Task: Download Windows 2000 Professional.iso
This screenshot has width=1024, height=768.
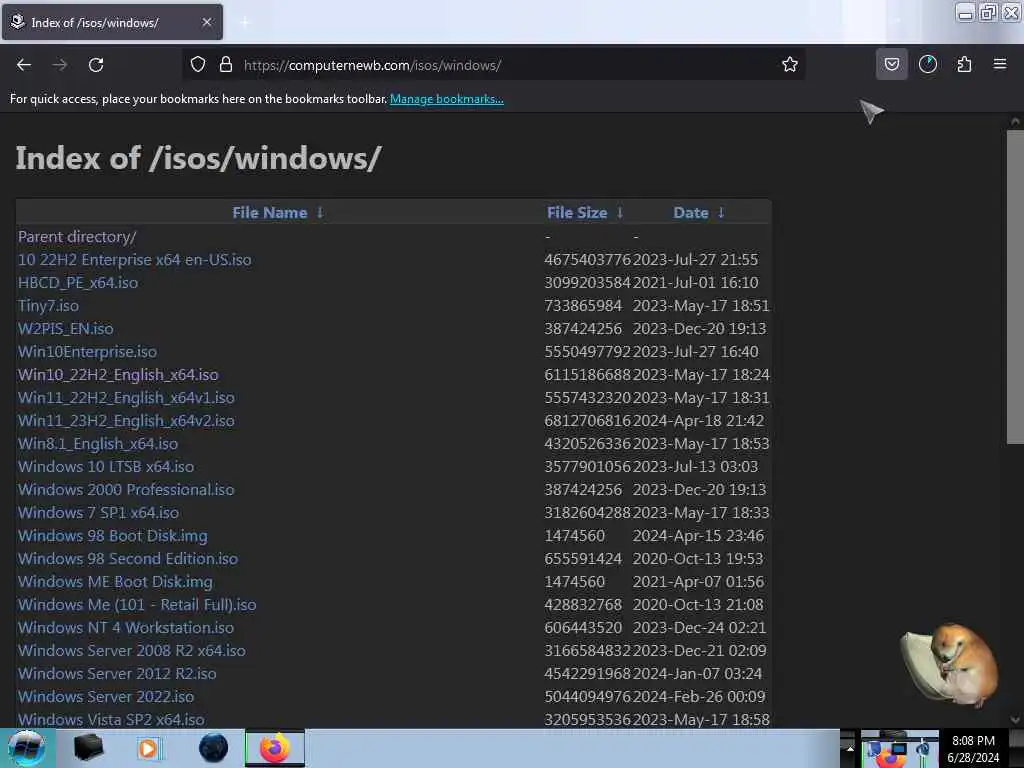Action: click(126, 490)
